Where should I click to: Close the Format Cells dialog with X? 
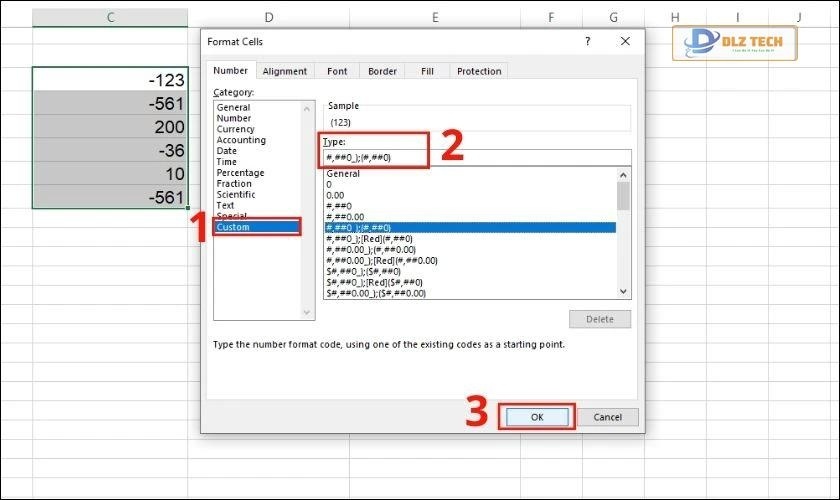point(625,42)
